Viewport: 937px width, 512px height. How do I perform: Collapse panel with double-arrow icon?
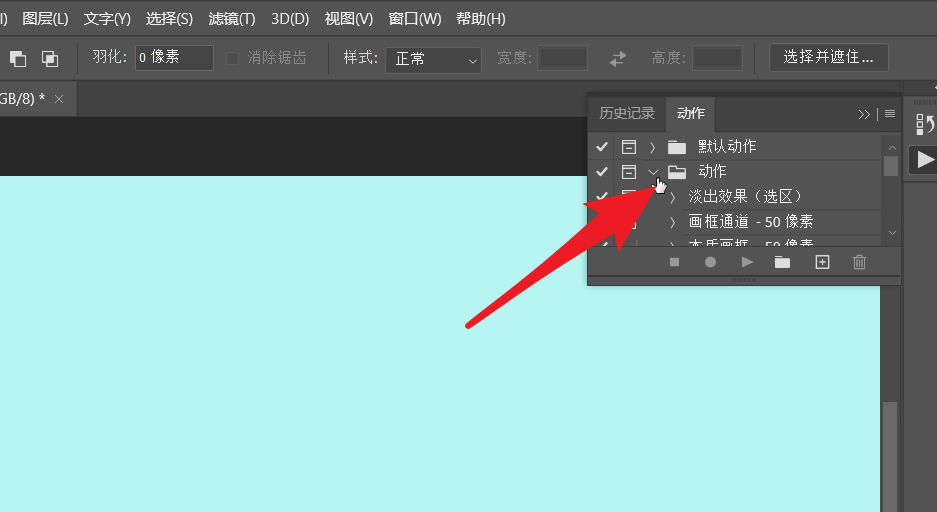click(864, 114)
